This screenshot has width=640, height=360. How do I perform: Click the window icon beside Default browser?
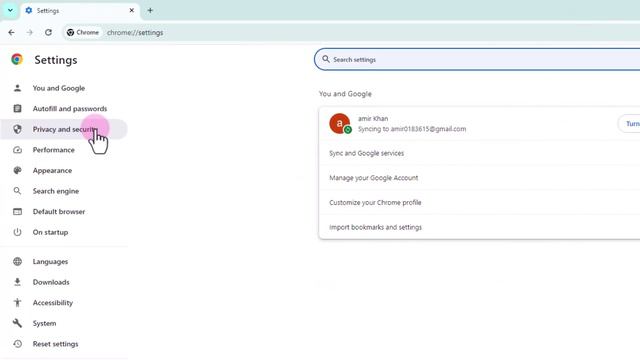click(x=17, y=211)
